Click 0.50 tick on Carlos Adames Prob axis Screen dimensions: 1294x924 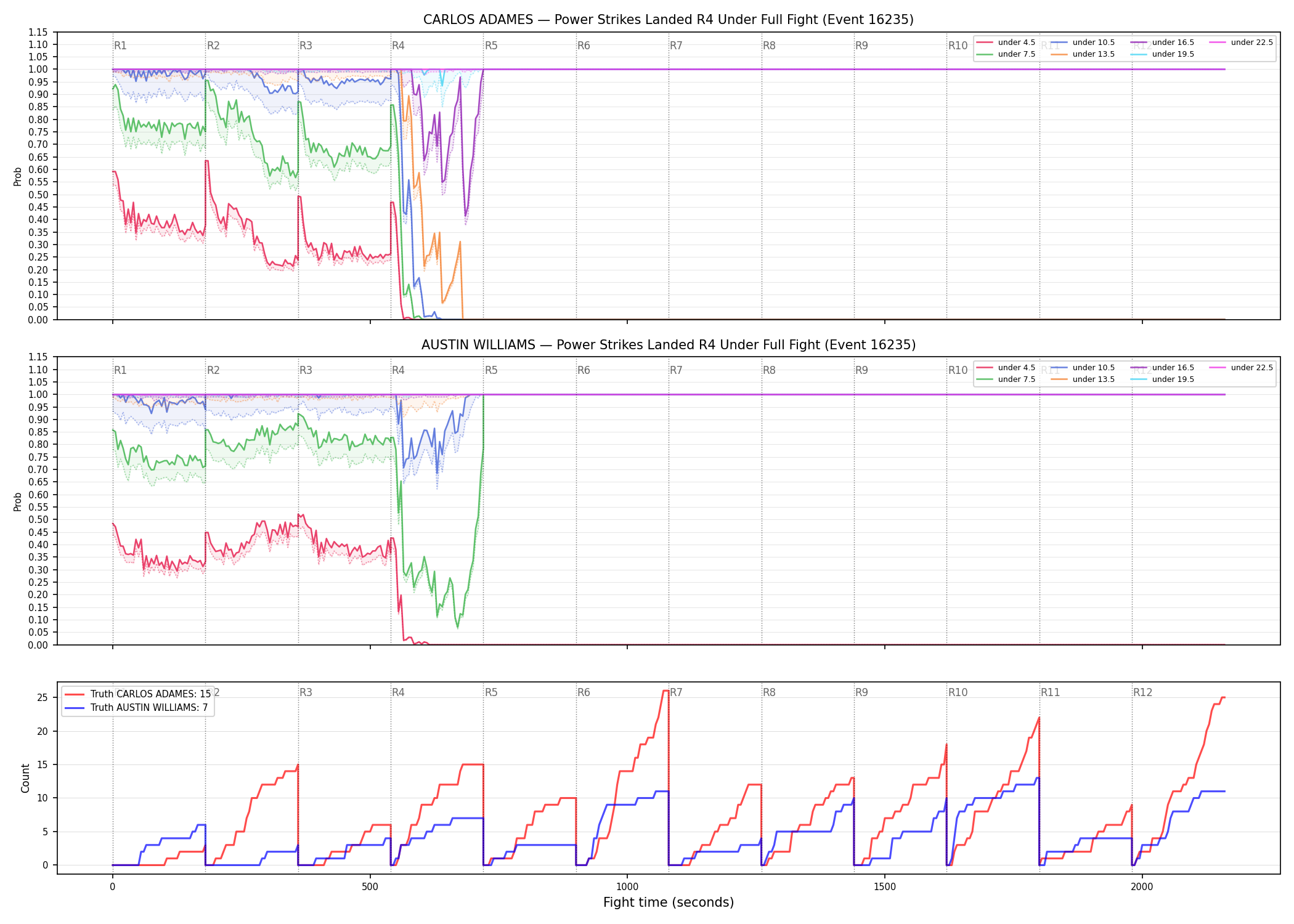(38, 195)
